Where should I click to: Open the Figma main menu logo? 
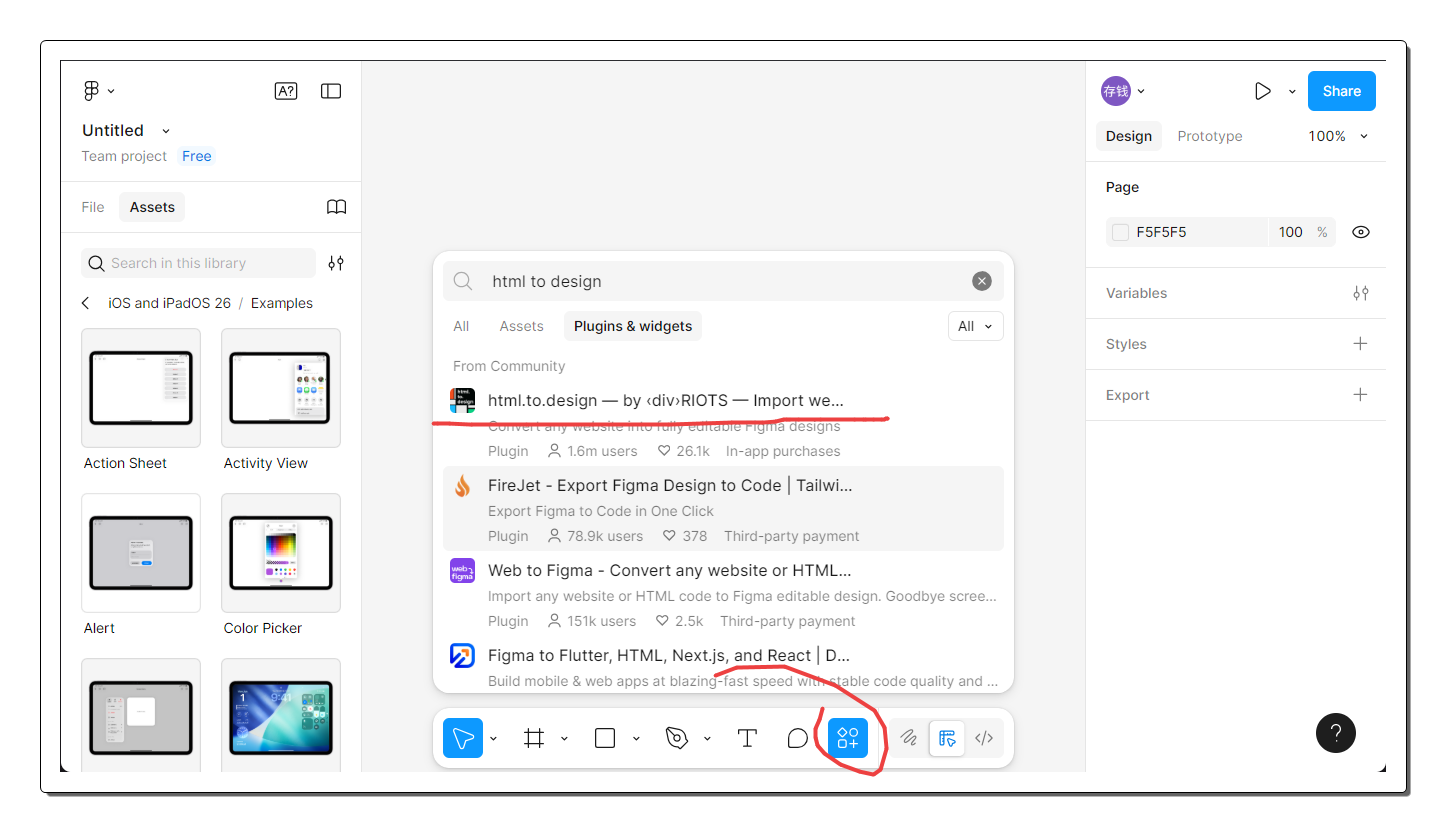point(91,91)
